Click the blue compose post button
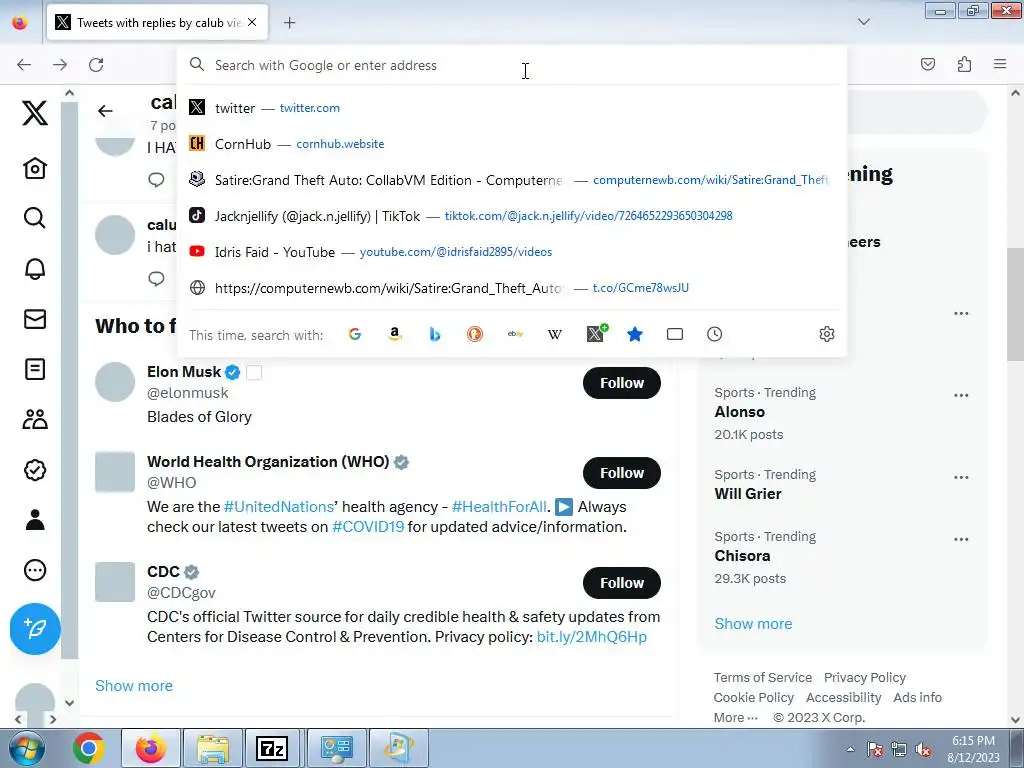 [35, 629]
